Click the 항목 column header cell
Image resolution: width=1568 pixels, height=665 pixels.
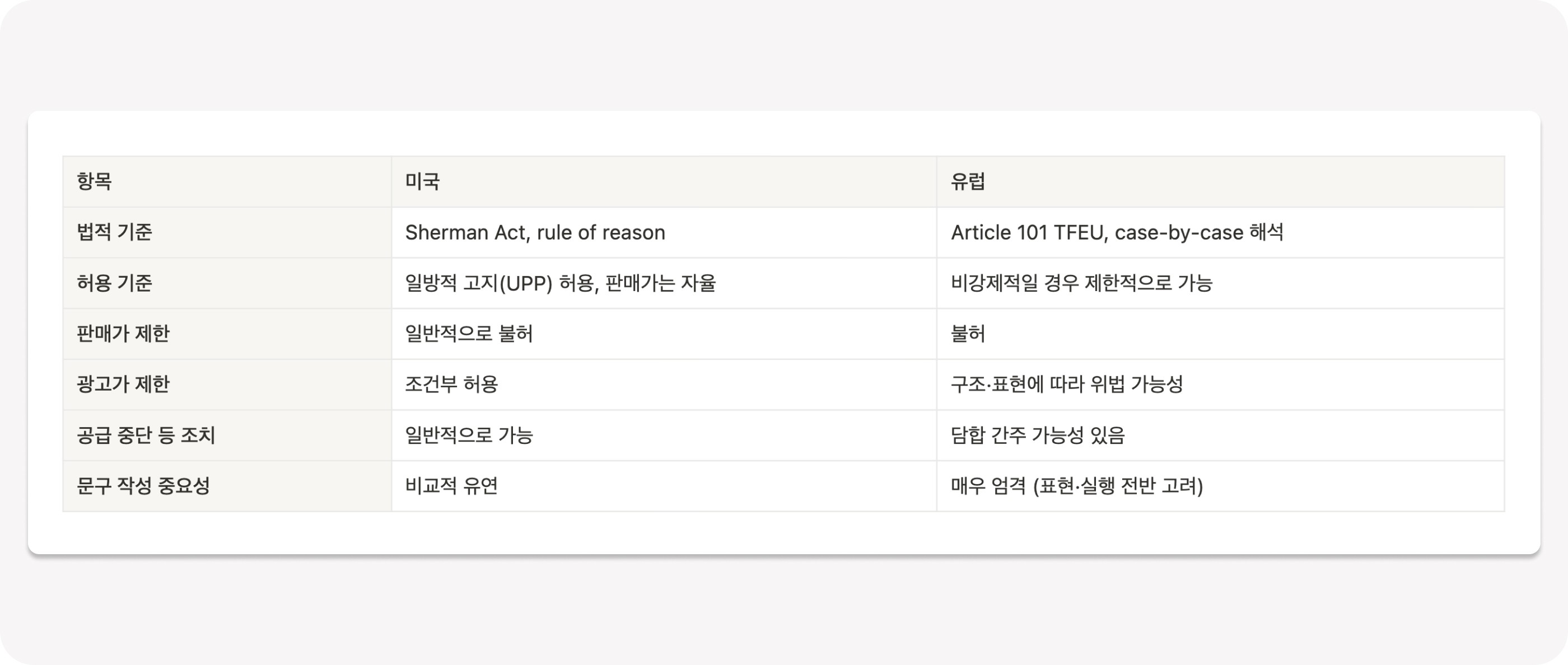[227, 181]
